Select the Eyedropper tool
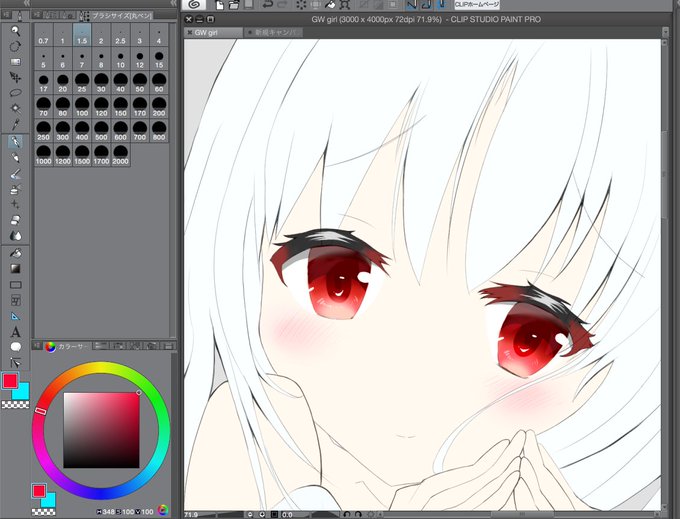Viewport: 680px width, 519px height. tap(16, 124)
